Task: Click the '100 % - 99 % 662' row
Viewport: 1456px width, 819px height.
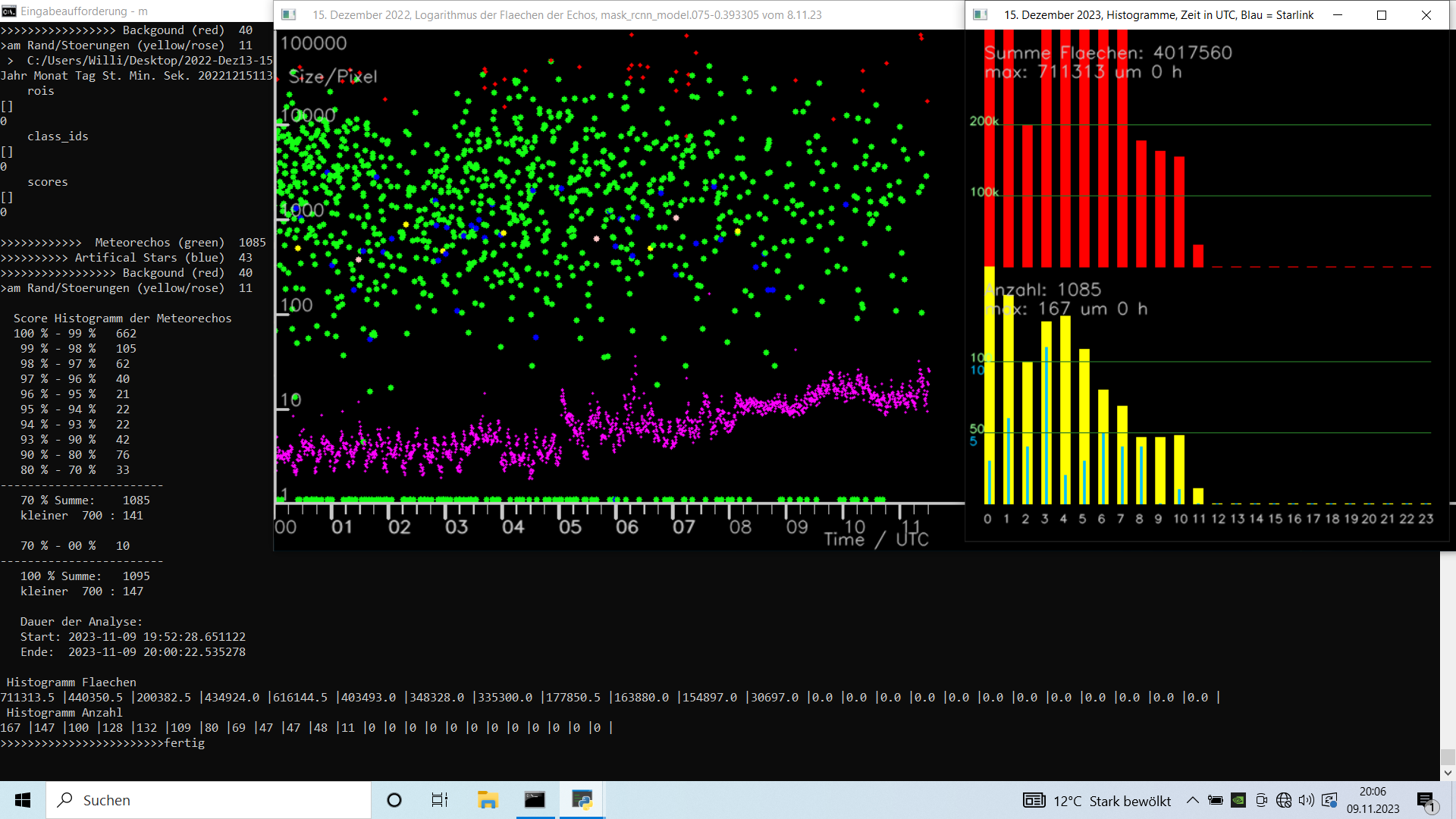Action: (75, 334)
